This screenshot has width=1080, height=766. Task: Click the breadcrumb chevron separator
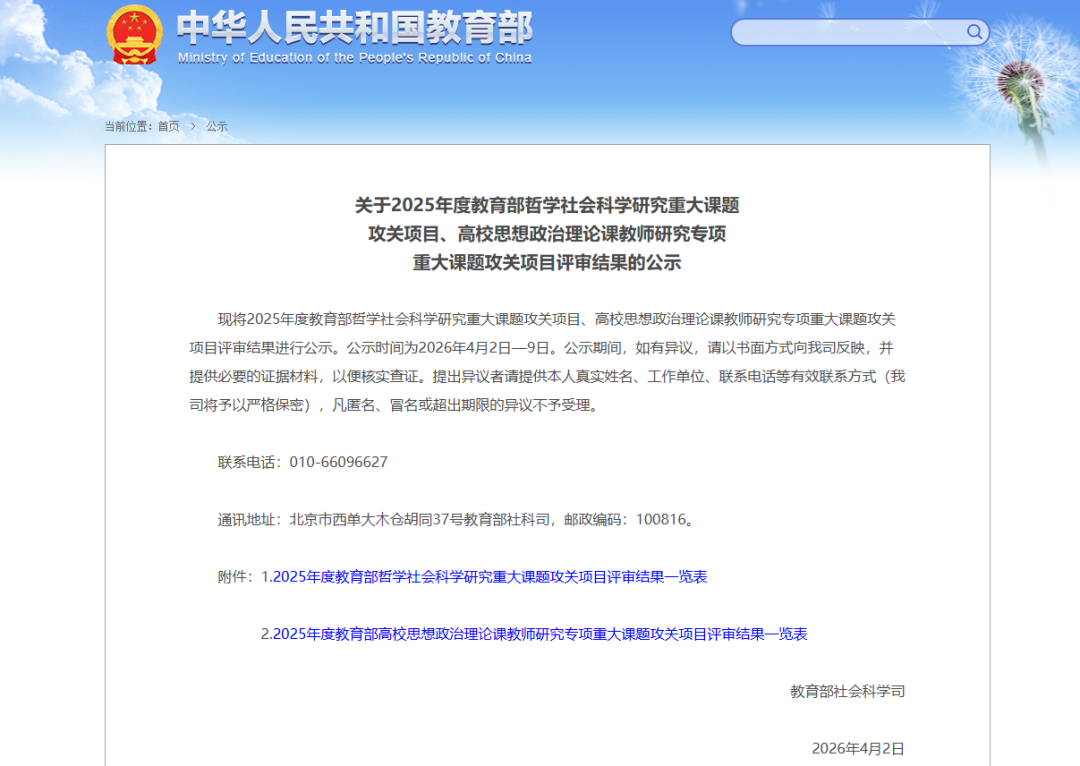193,126
